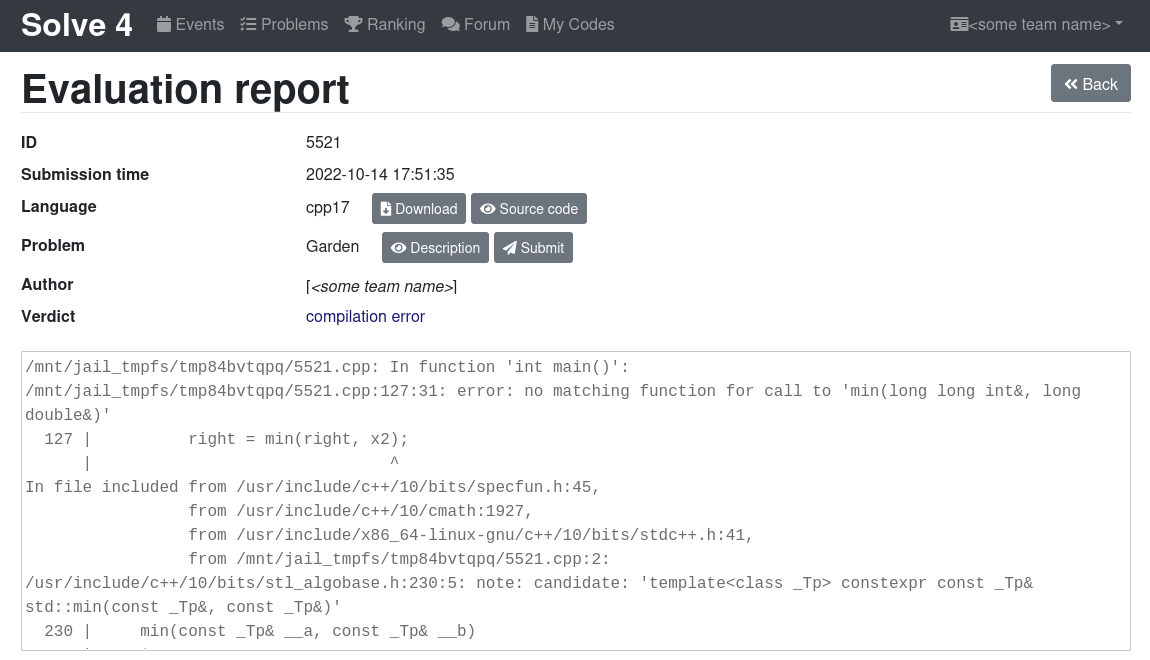Expand the team name account dropdown

tap(1039, 24)
